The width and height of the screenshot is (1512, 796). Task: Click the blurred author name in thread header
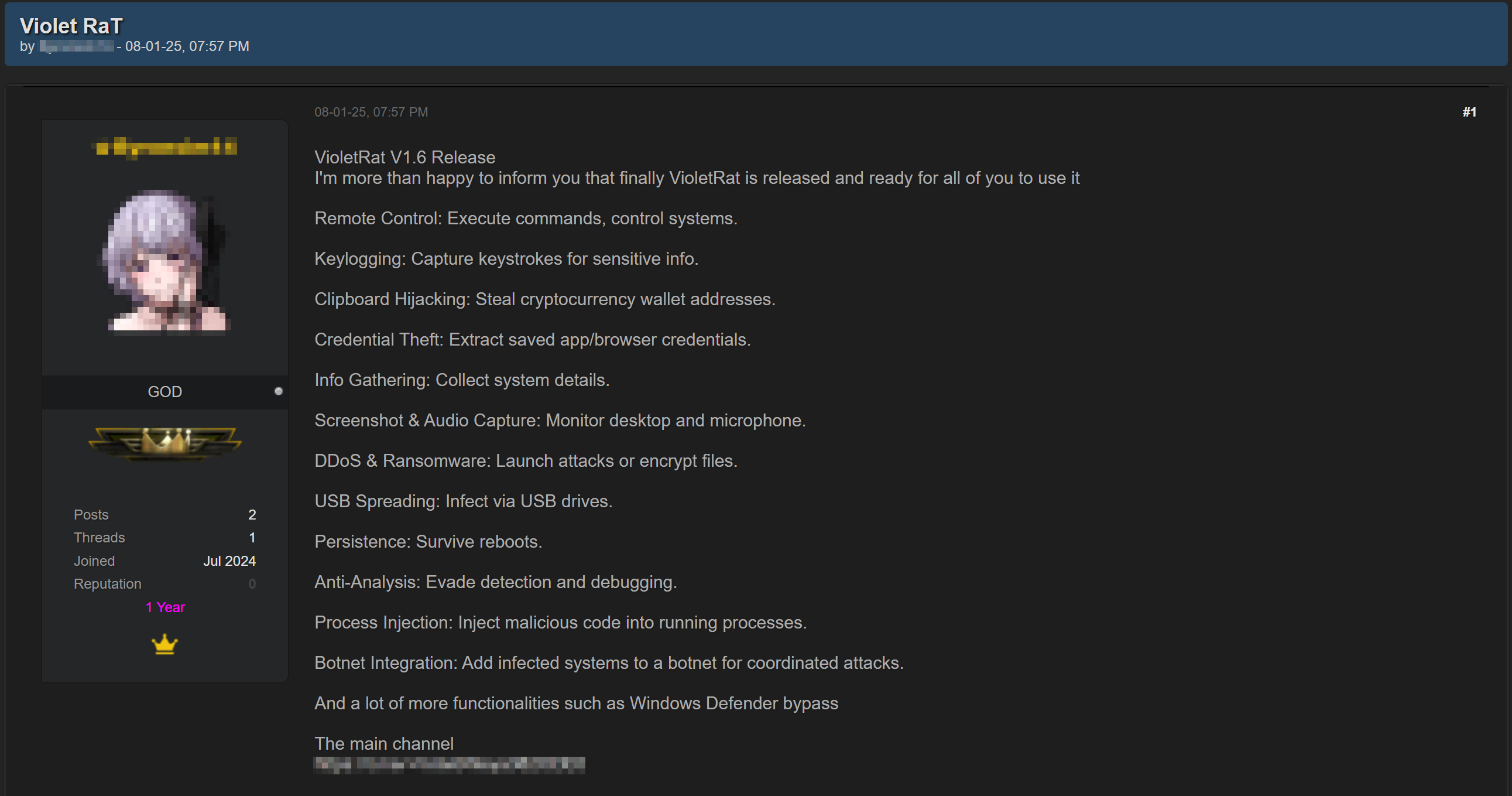point(76,46)
